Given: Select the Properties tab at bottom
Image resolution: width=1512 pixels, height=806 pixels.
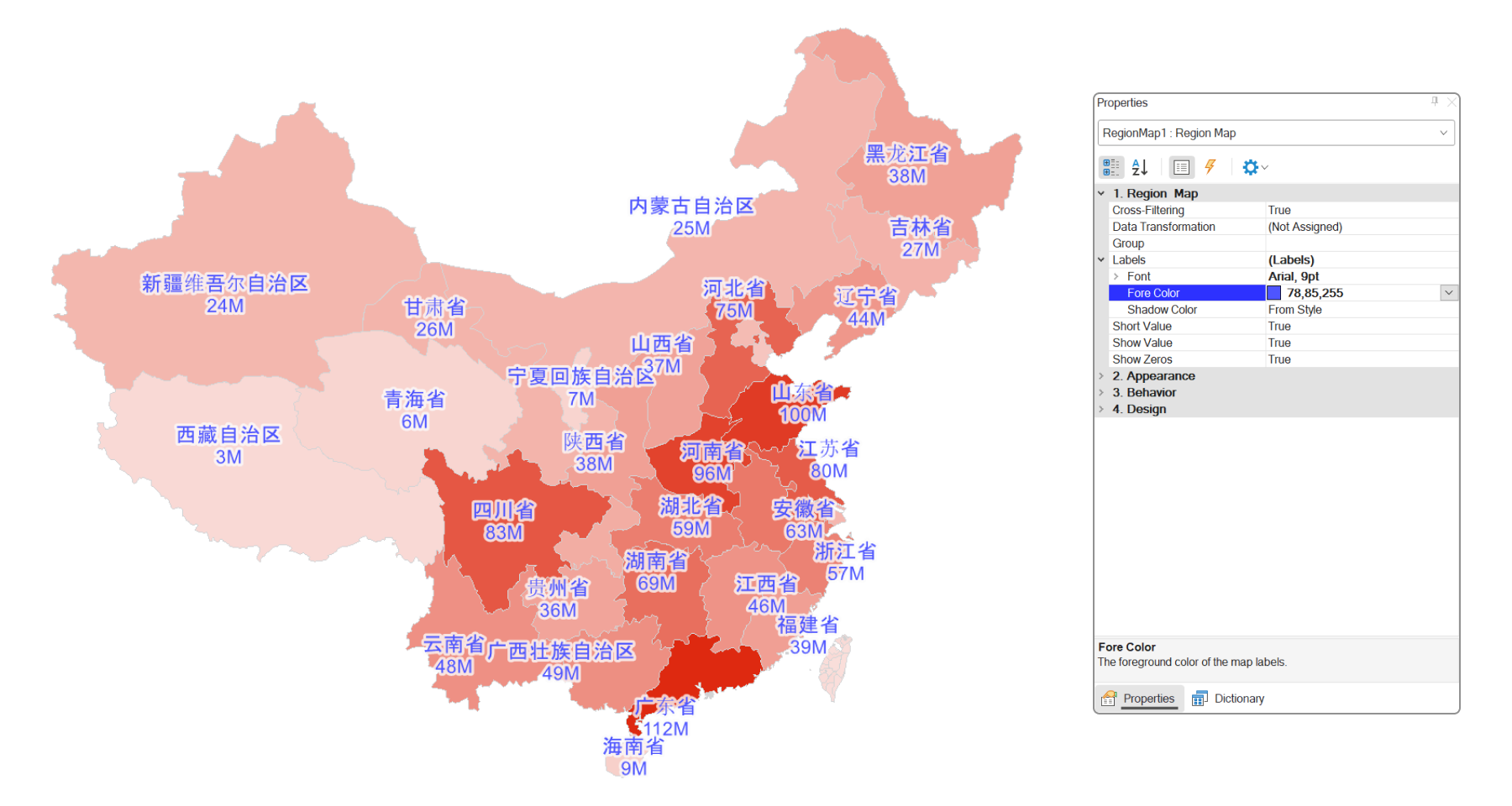Looking at the screenshot, I should 1139,699.
